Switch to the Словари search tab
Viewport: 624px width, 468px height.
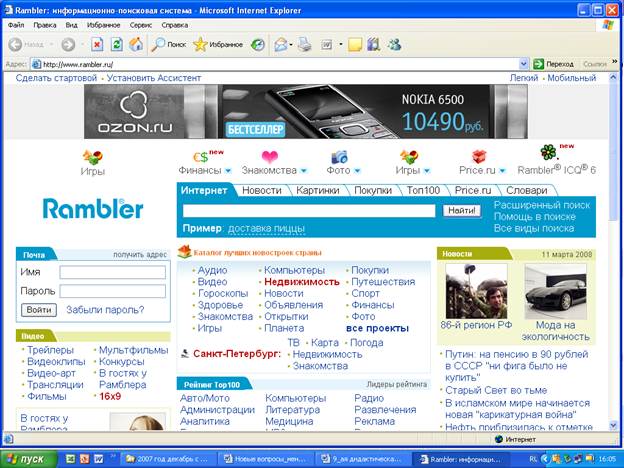click(x=526, y=191)
